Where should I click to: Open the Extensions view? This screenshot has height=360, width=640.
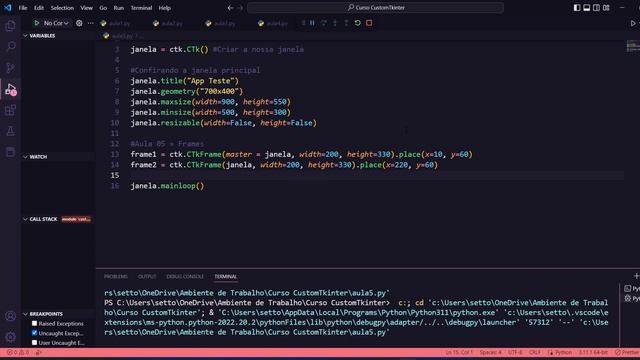[x=11, y=110]
